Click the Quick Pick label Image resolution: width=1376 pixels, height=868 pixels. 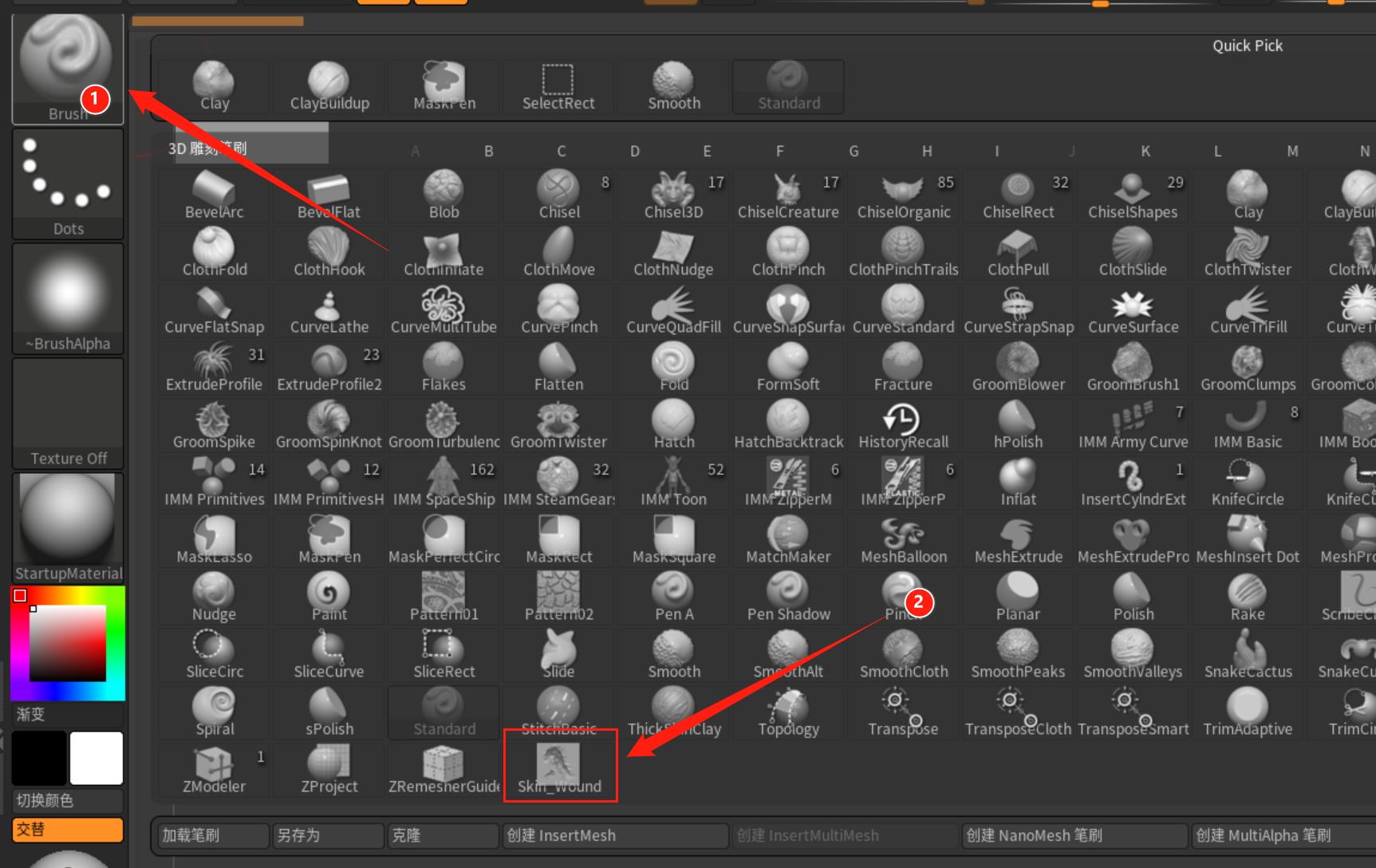coord(1248,45)
